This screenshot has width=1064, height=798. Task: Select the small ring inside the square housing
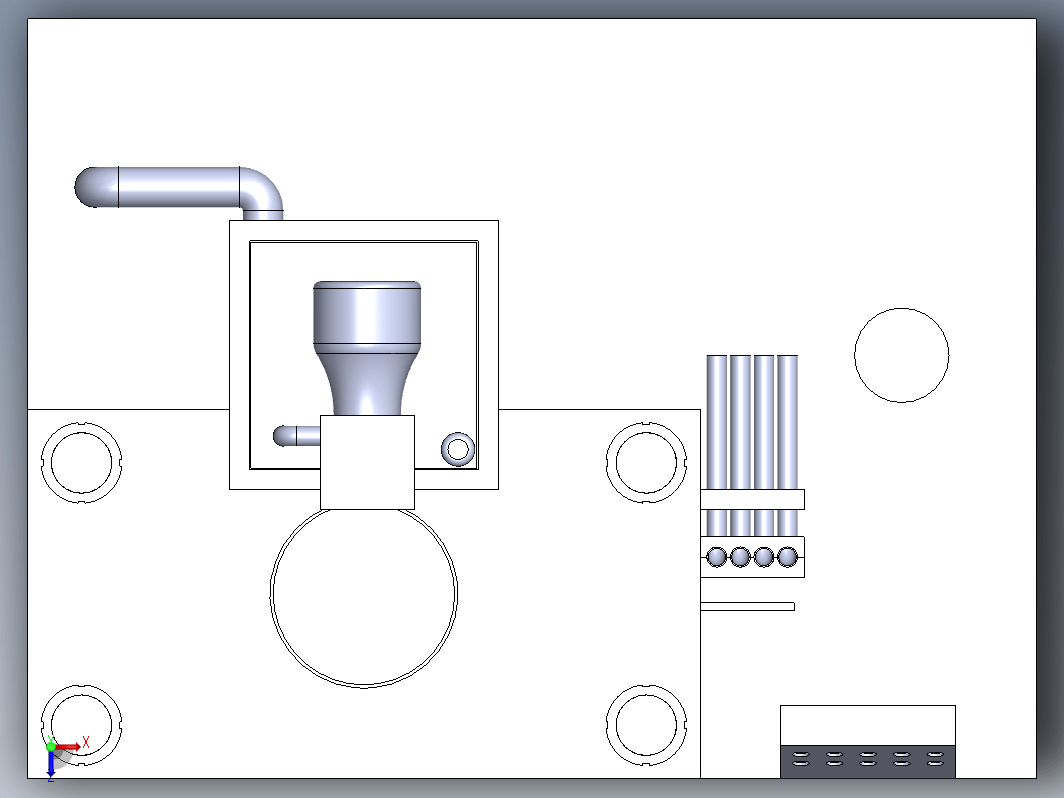458,449
